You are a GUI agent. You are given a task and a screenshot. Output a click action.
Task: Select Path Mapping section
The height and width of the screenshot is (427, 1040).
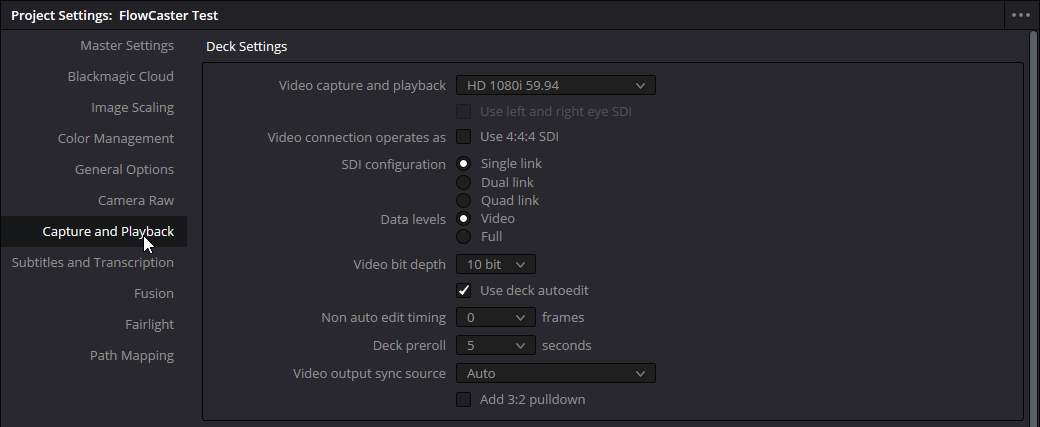pos(132,355)
